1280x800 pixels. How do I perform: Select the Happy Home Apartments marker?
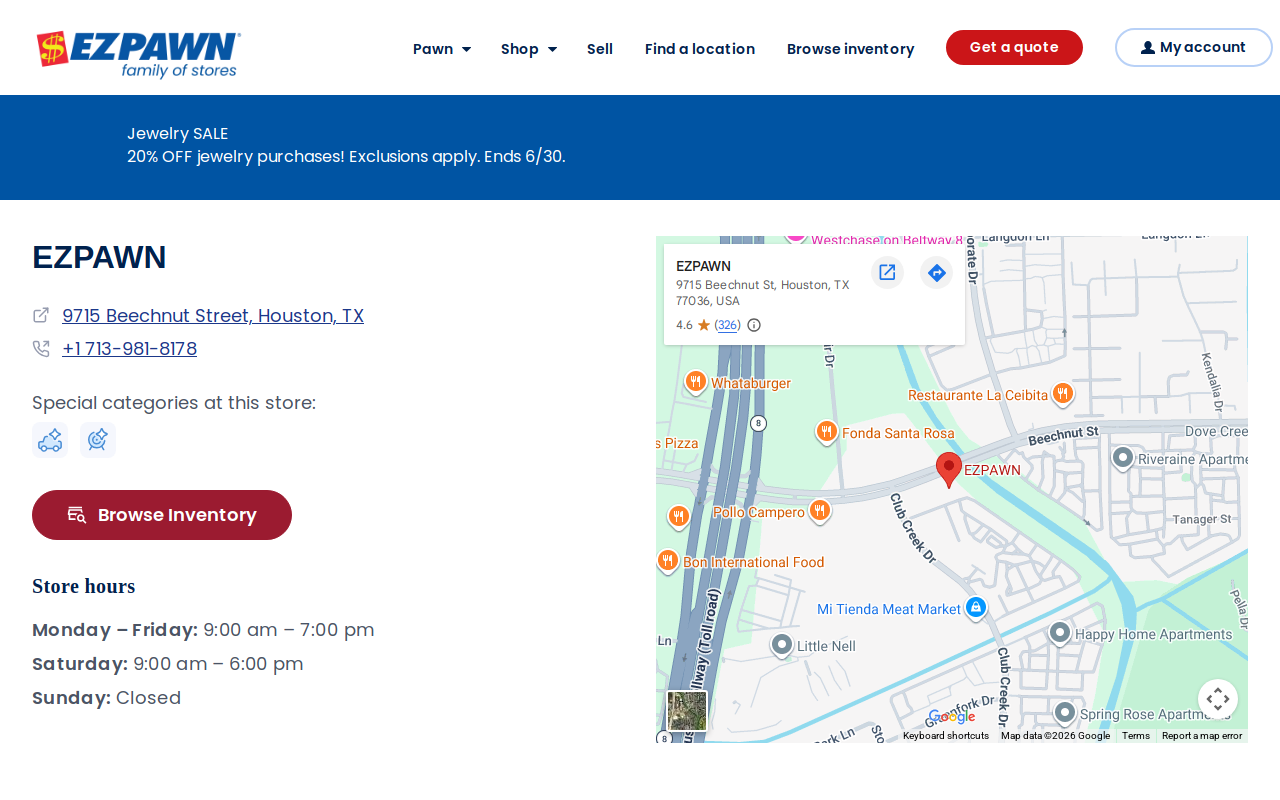click(x=1060, y=633)
